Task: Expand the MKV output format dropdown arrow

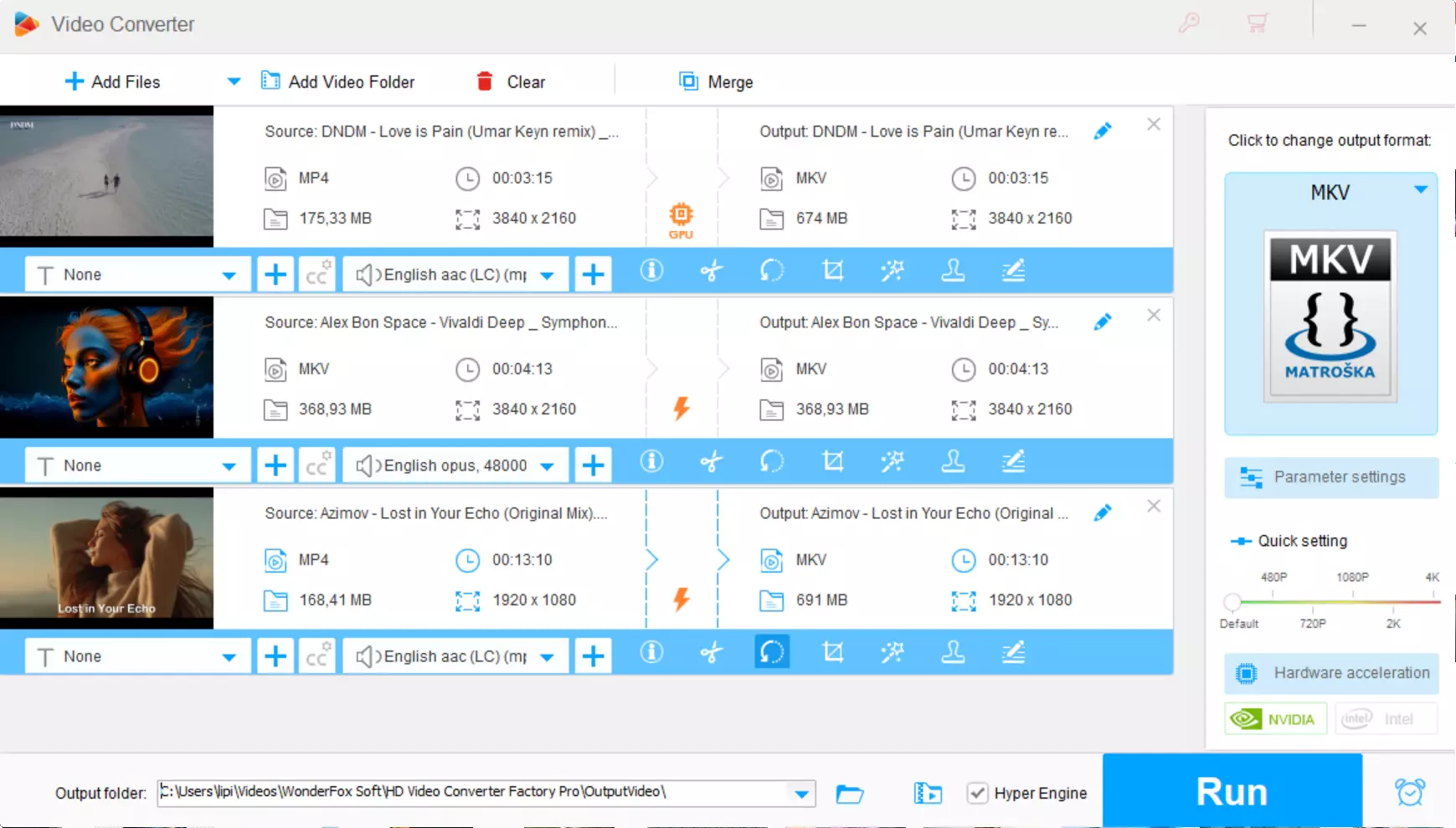Action: point(1421,190)
